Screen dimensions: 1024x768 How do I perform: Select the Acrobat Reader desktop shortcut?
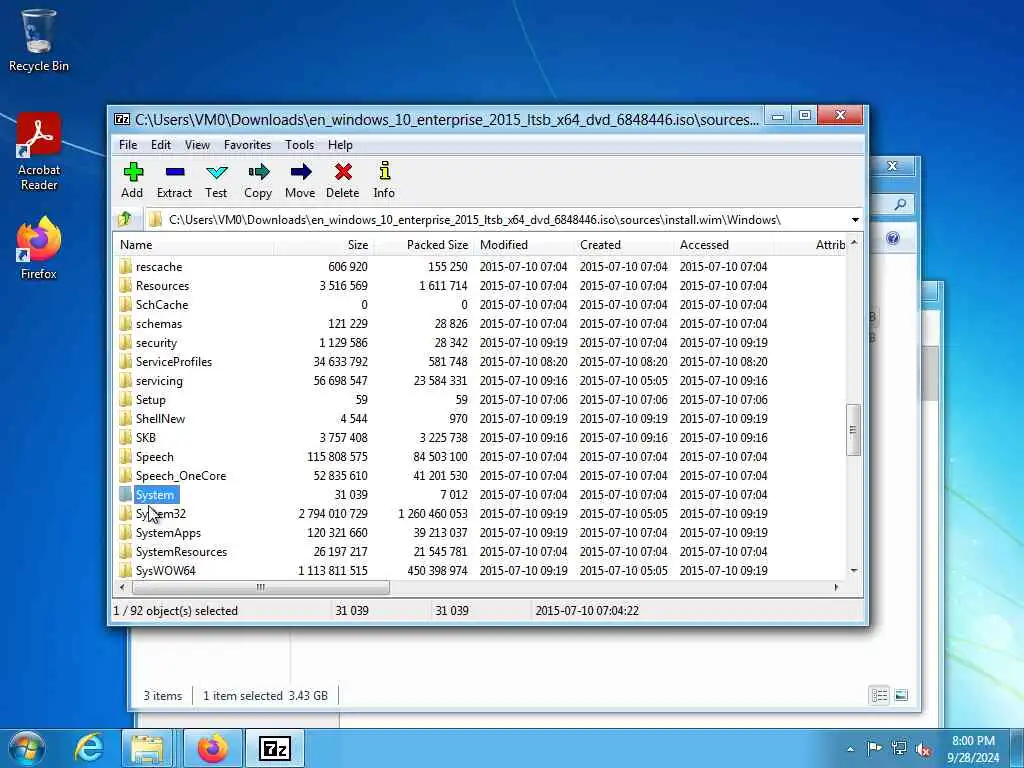[x=39, y=152]
